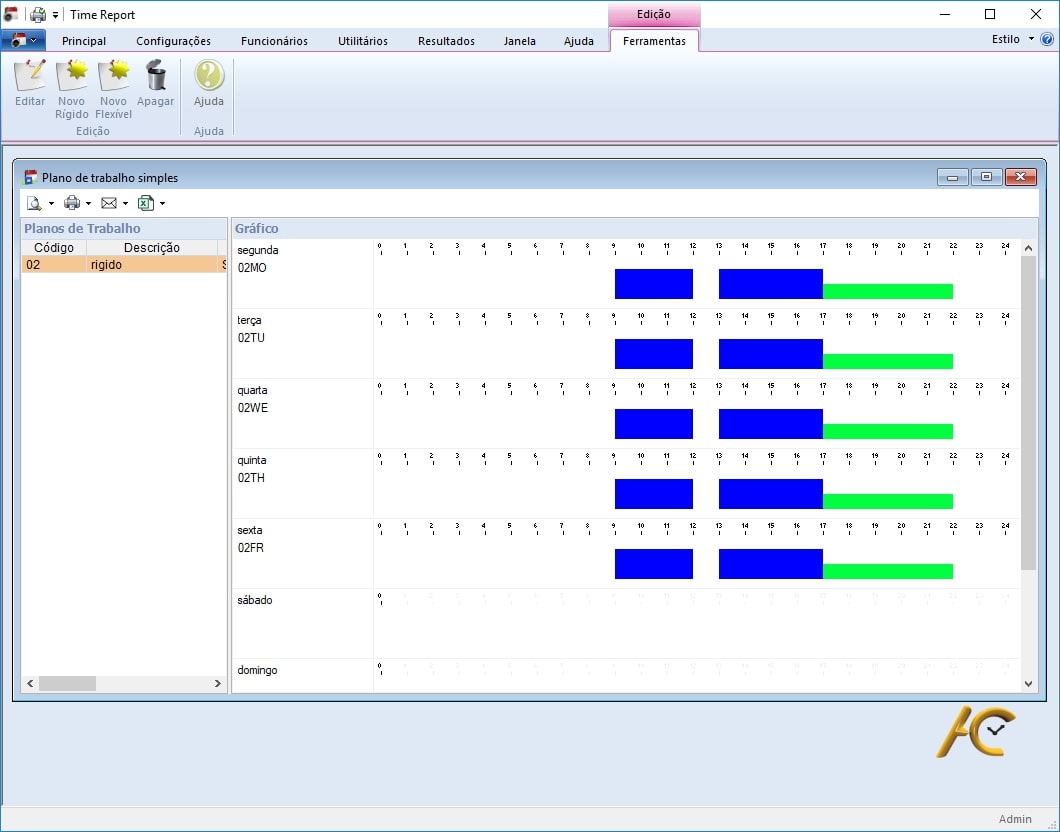Click the Editar icon in ribbon
The width and height of the screenshot is (1060, 832).
(x=30, y=77)
